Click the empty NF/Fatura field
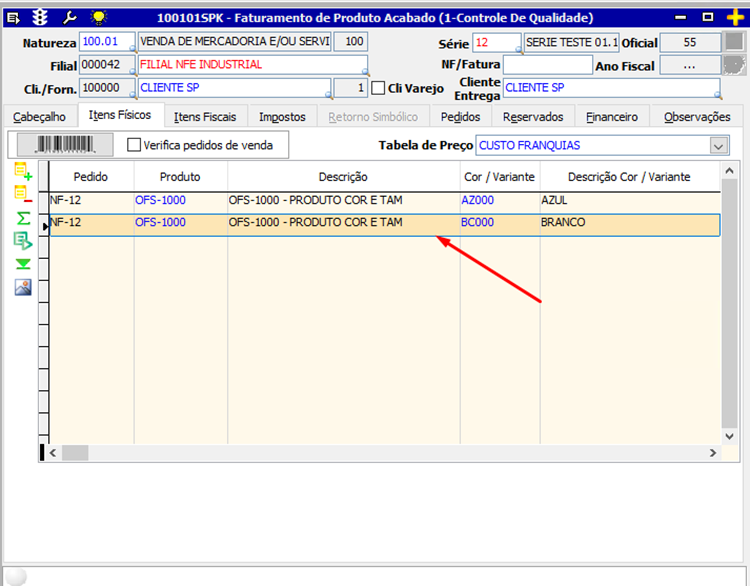The image size is (750, 586). 548,65
